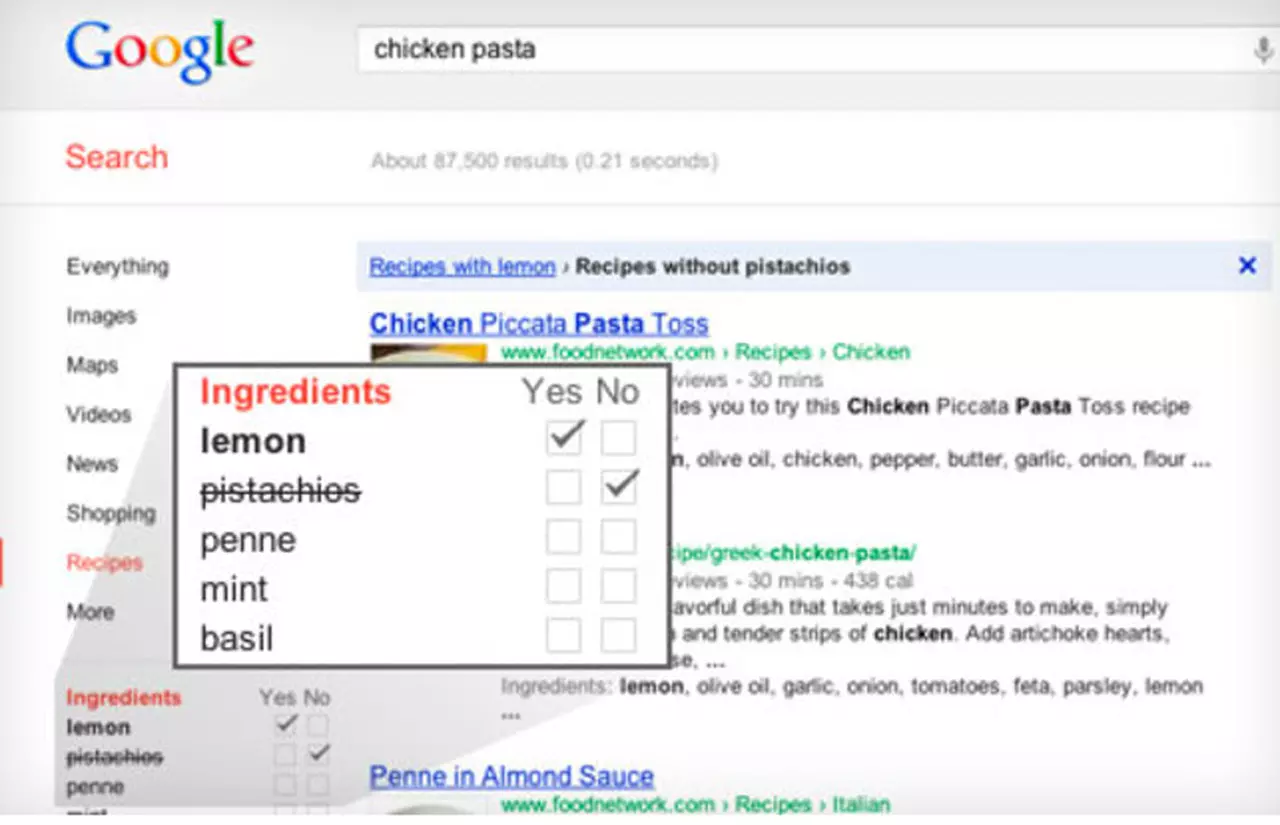
Task: Click the chicken pasta search field
Action: pyautogui.click(x=800, y=49)
